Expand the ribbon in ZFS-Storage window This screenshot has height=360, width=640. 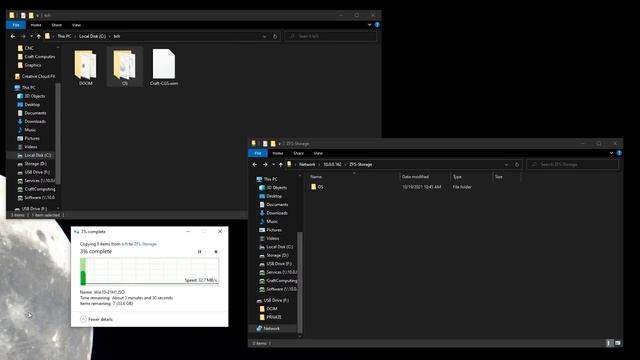tap(611, 153)
